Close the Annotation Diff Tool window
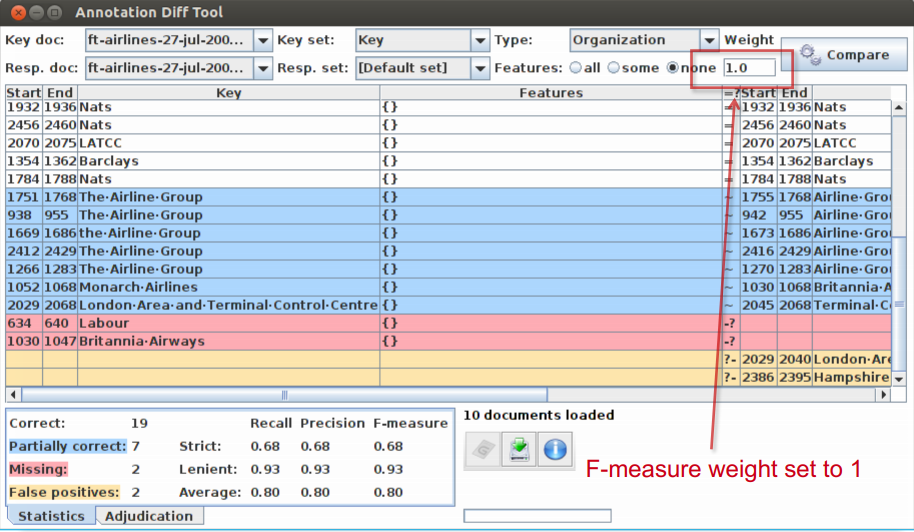The height and width of the screenshot is (532, 914). point(18,12)
